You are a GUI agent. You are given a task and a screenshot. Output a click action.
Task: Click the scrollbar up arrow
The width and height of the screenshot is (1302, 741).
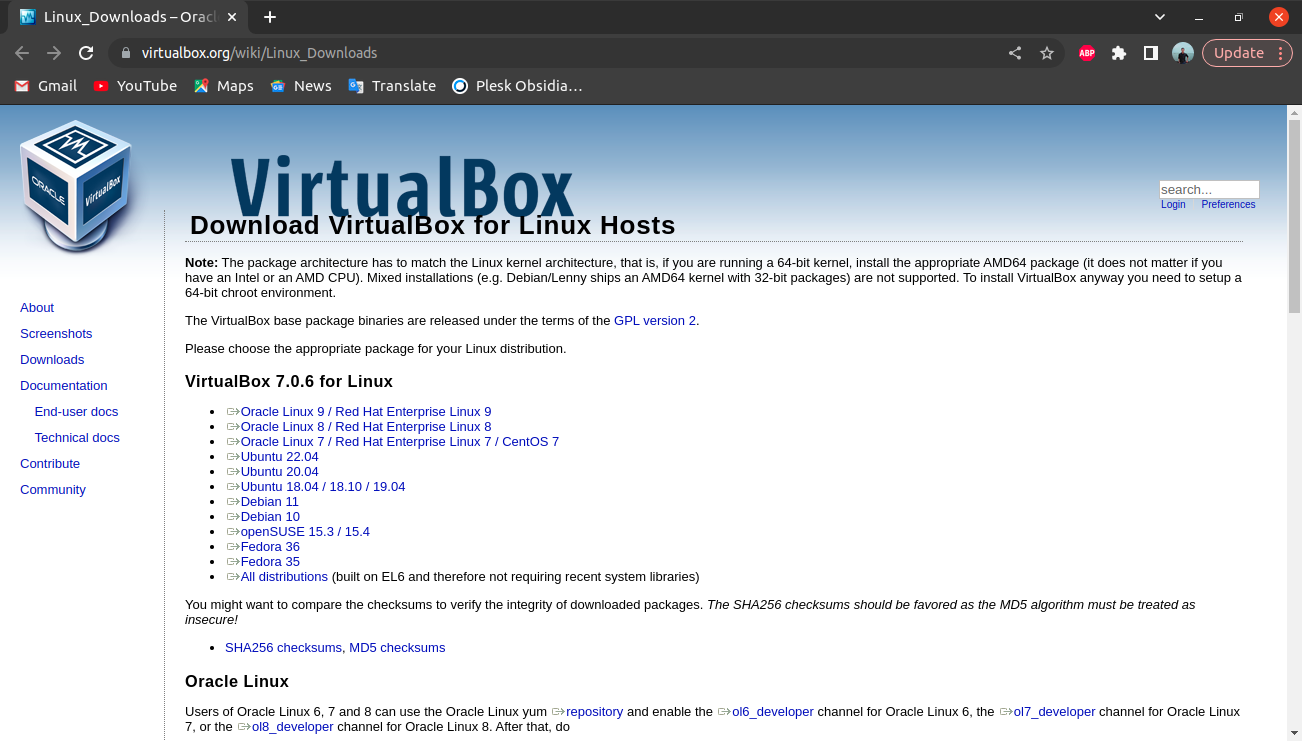pos(1294,111)
